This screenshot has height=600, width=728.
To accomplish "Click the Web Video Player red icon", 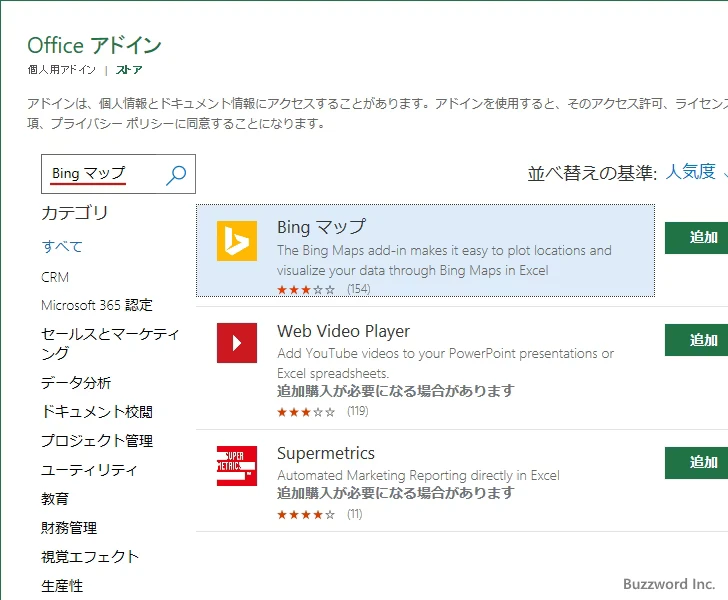I will (237, 343).
